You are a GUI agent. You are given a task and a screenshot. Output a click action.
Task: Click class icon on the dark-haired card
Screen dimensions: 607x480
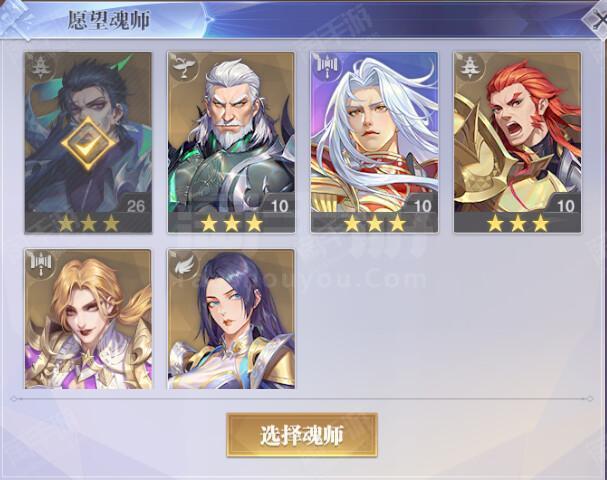[x=40, y=68]
